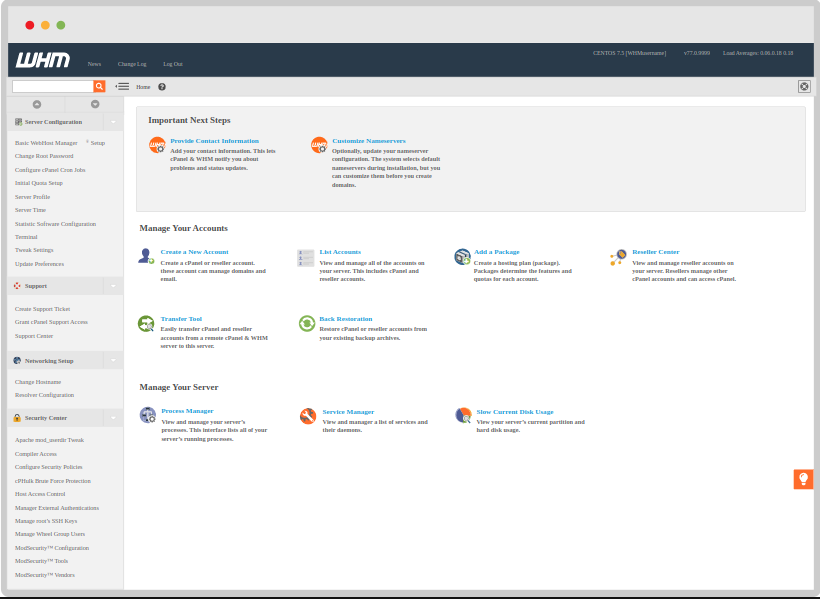Open Change Root Password
Viewport: 820px width, 599px height.
click(x=44, y=156)
